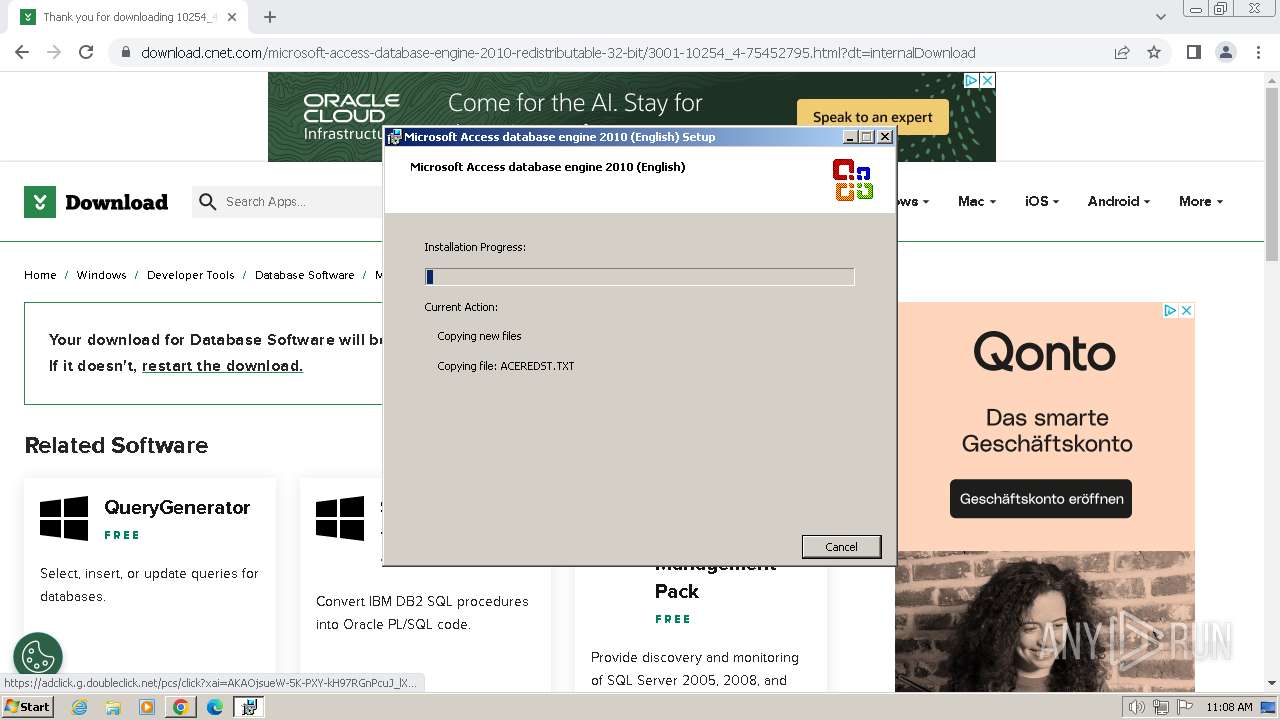Screen dimensions: 1280x720
Task: Close the Oracle Cloud banner ad
Action: pyautogui.click(x=987, y=80)
